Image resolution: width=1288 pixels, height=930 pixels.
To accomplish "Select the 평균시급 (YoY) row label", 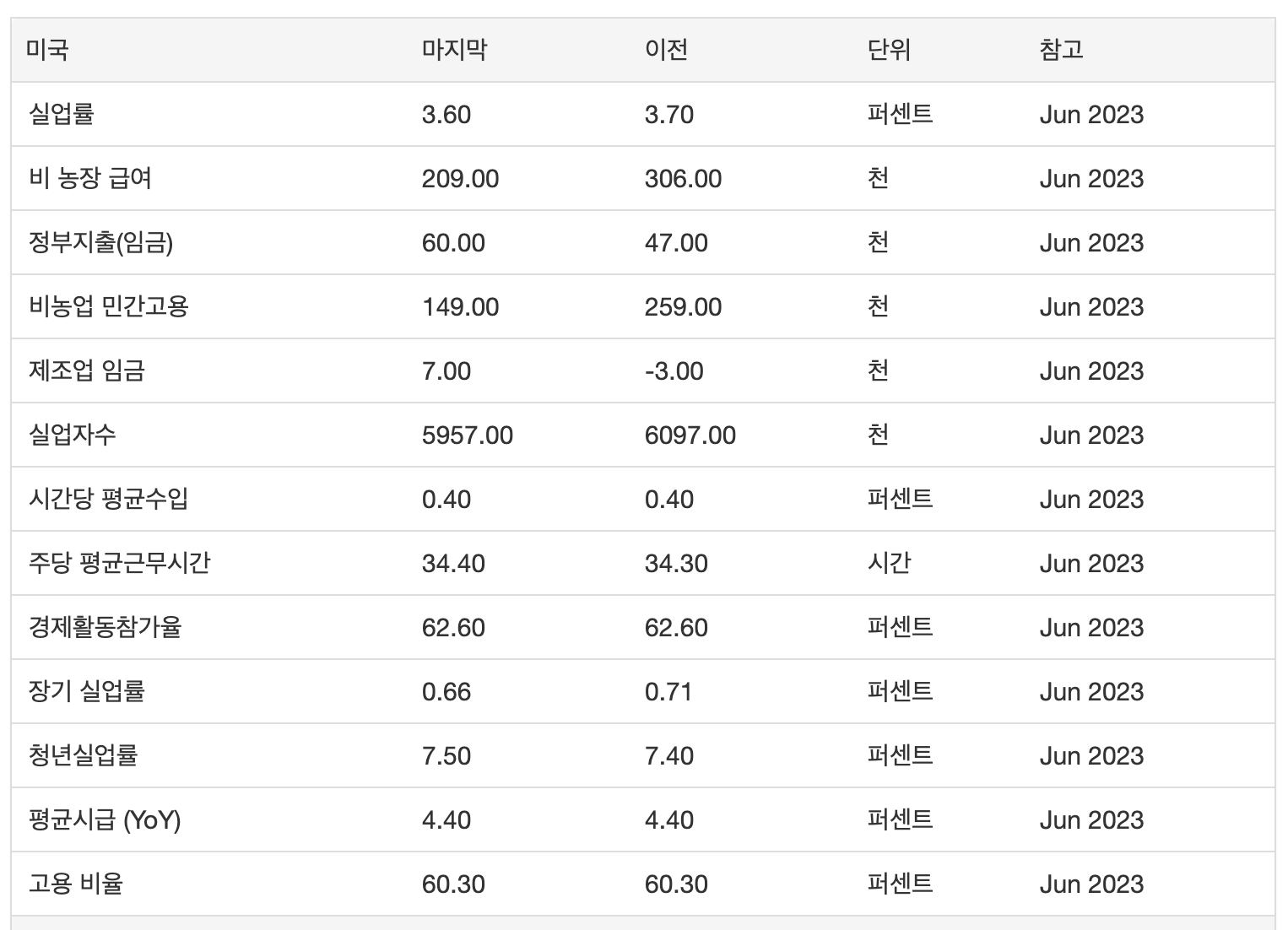I will 105,819.
